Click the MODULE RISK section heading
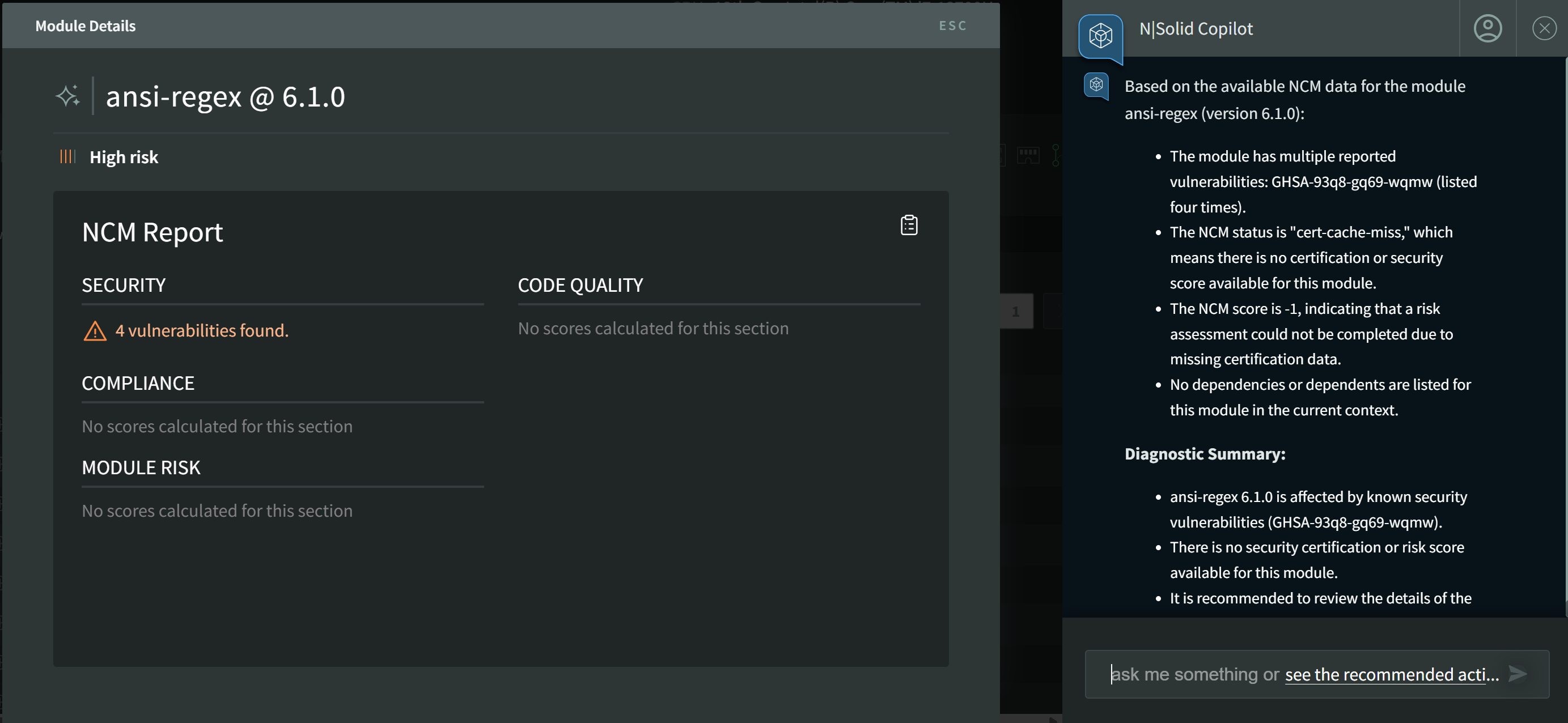The image size is (1568, 723). coord(141,467)
